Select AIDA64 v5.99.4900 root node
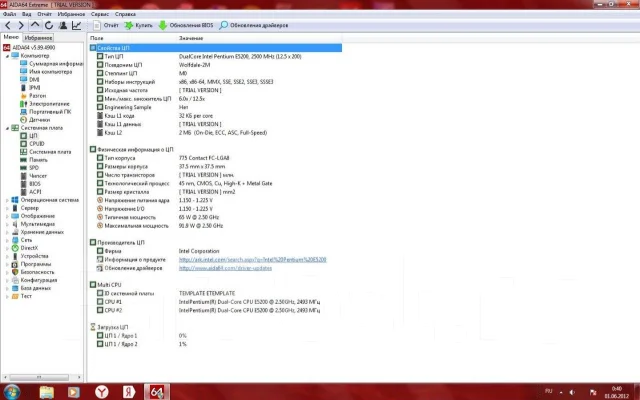This screenshot has width=640, height=400. pos(33,47)
